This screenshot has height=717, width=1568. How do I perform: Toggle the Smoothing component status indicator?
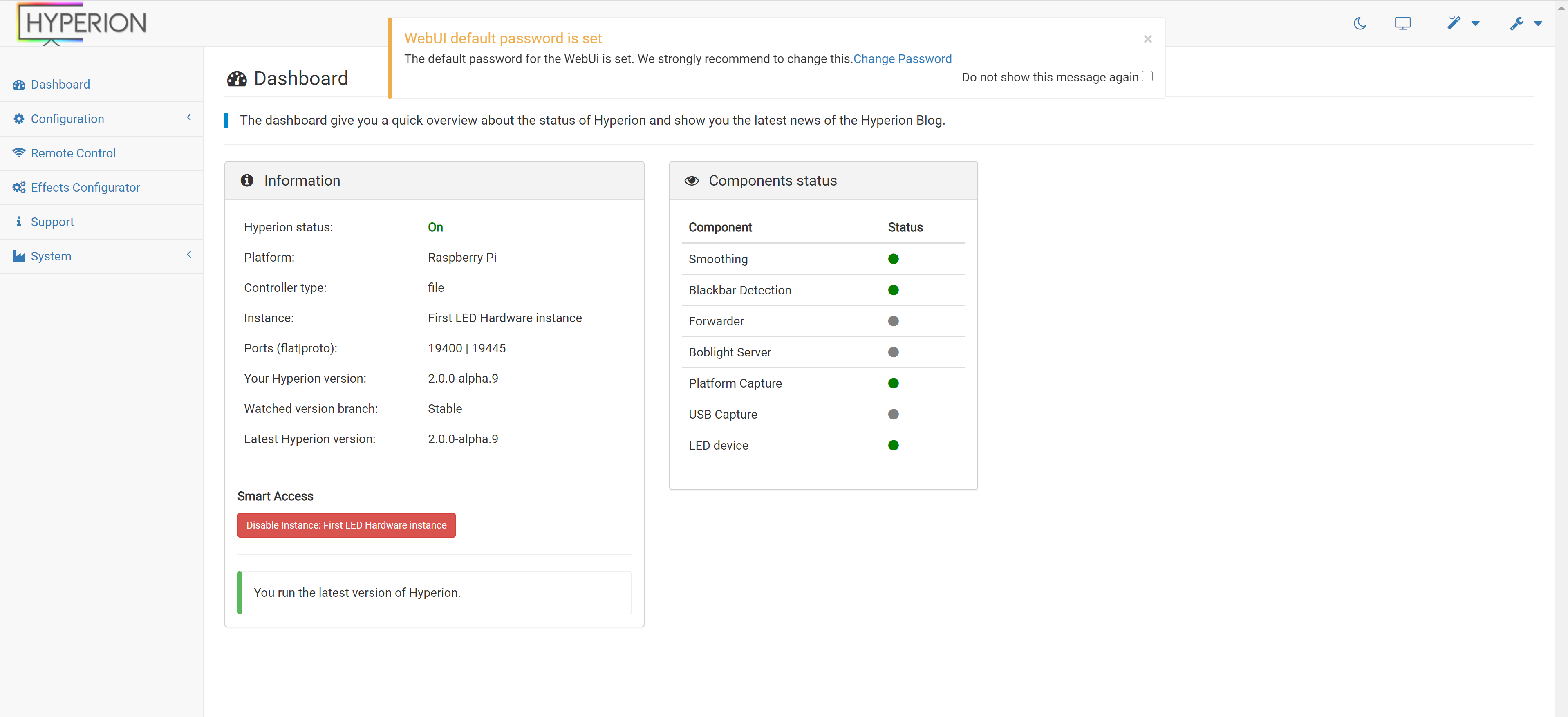coord(893,259)
